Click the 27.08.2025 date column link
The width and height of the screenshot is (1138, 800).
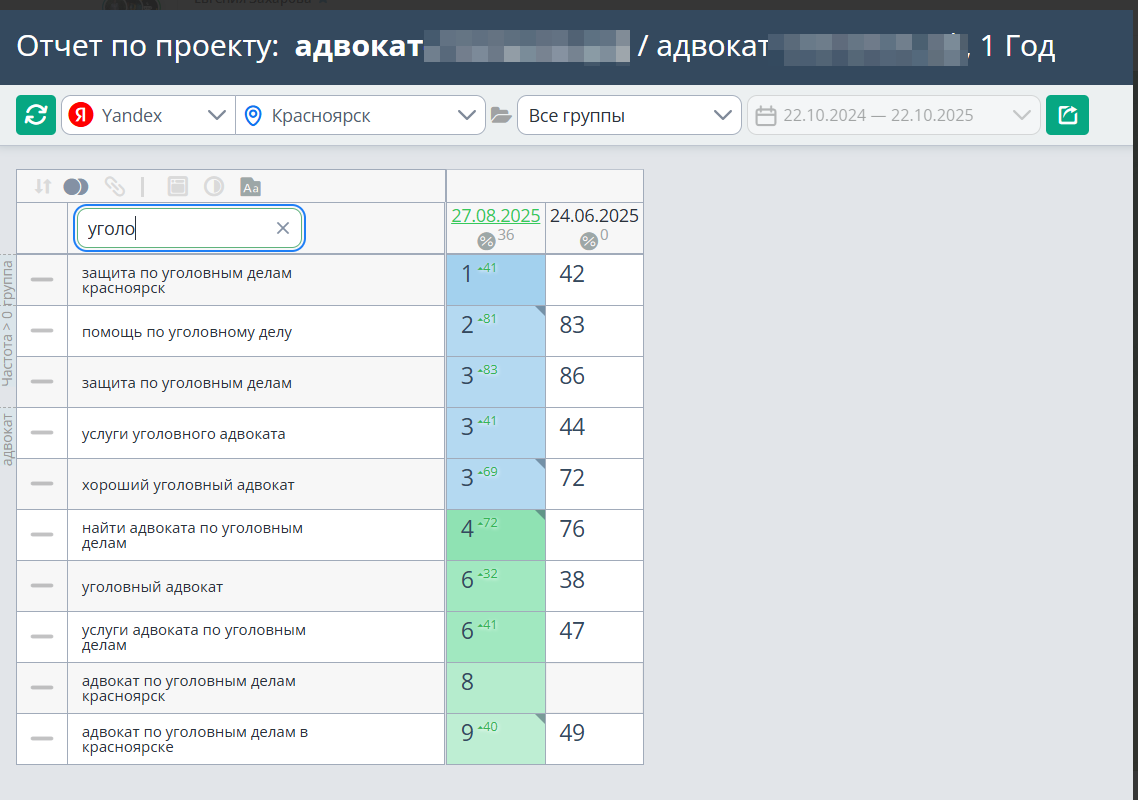point(495,216)
